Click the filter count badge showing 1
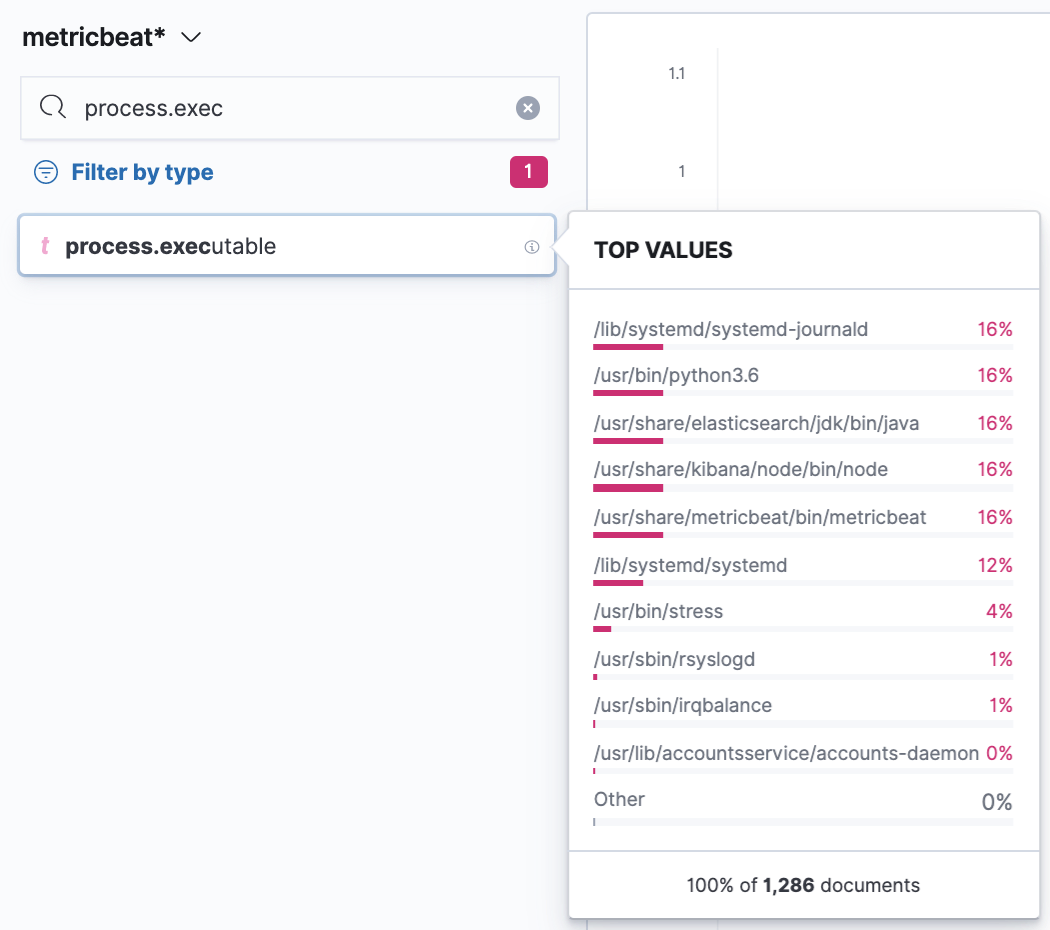 [x=528, y=172]
